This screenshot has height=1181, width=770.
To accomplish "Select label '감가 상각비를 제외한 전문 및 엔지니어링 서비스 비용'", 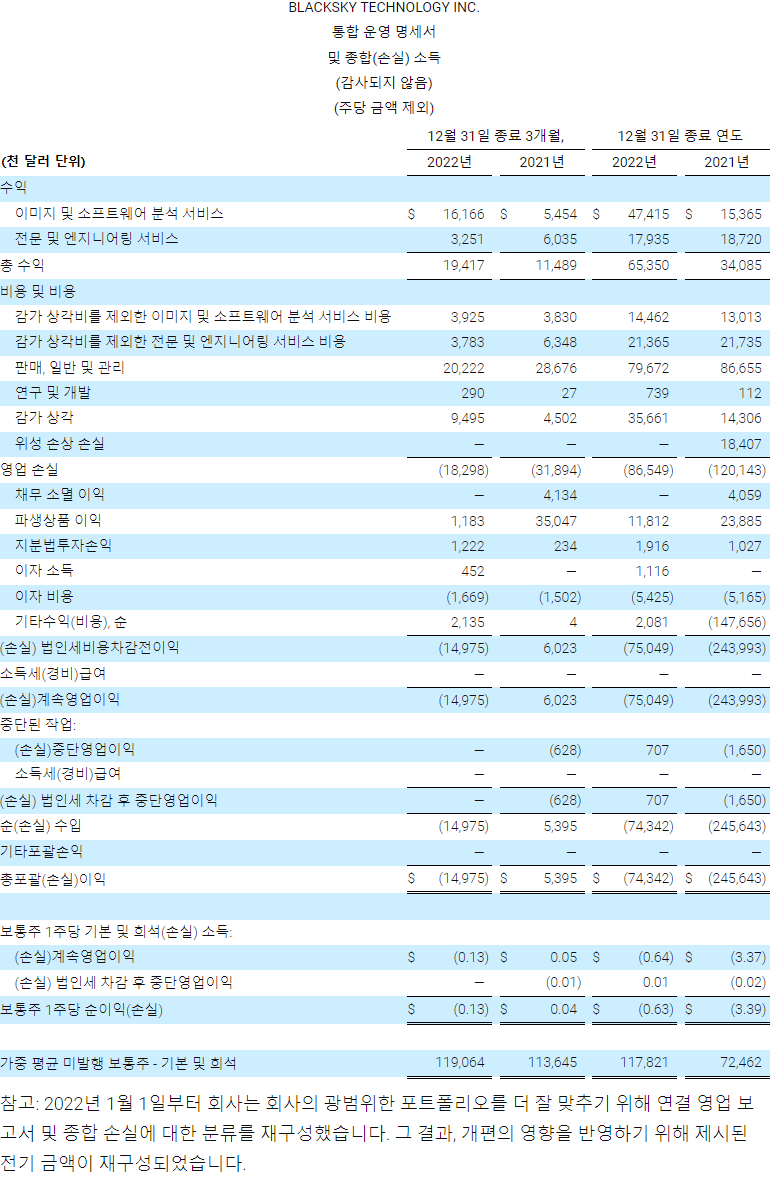I will pyautogui.click(x=180, y=342).
